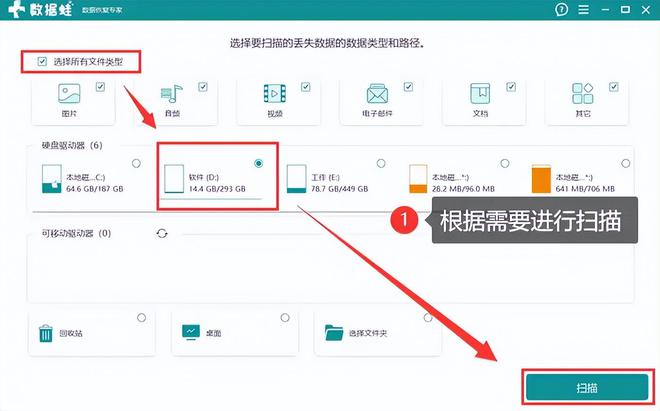Click the 桌面 label
Screen dimensions: 660x411
pyautogui.click(x=213, y=334)
